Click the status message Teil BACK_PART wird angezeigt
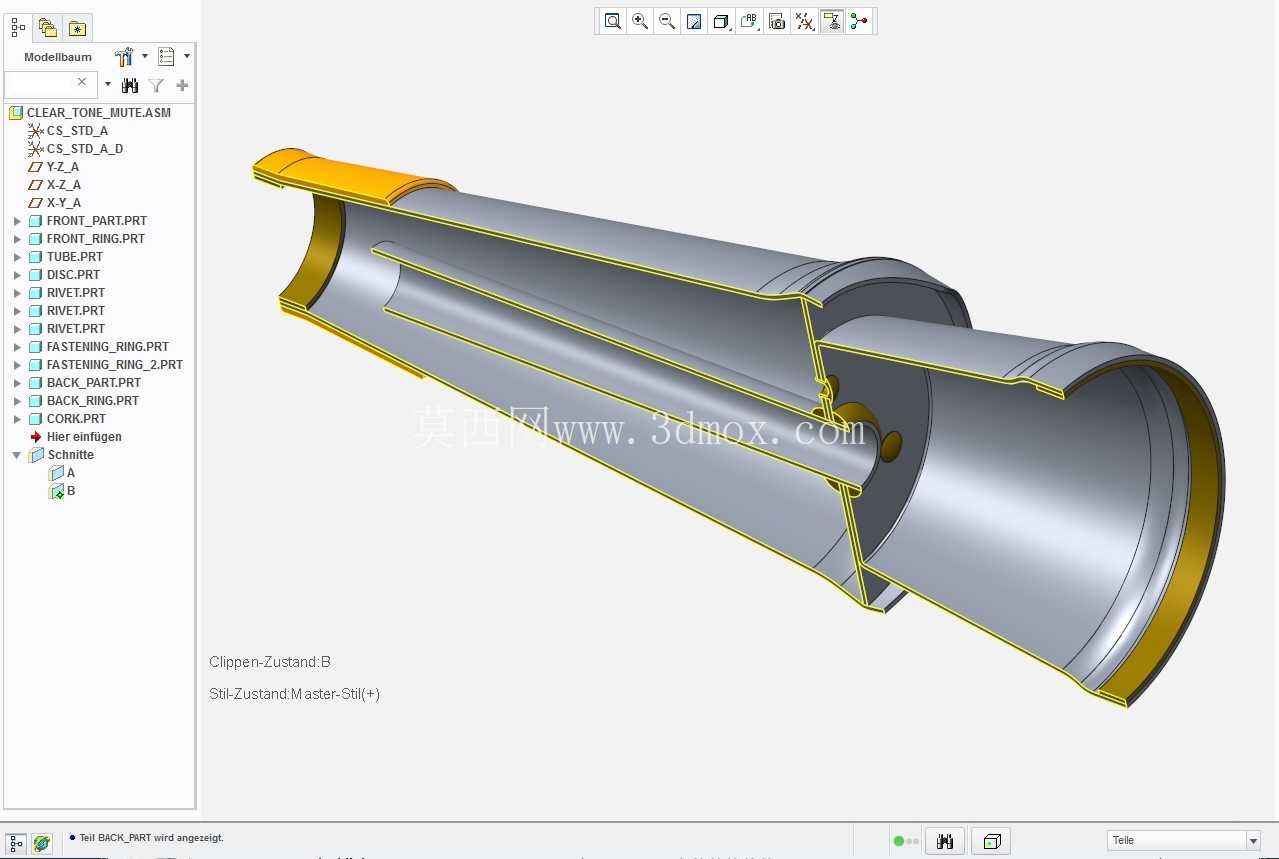The width and height of the screenshot is (1279, 859). [151, 838]
